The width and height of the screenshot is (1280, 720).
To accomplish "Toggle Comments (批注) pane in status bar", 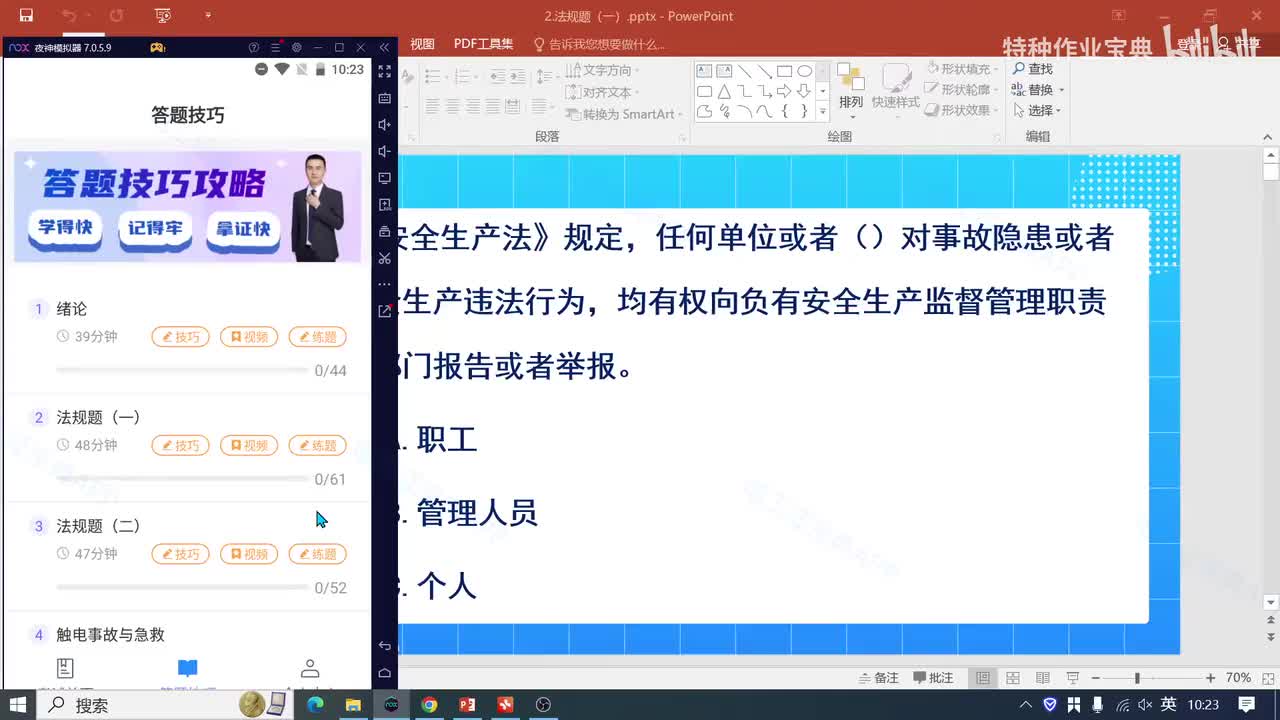I will (933, 678).
